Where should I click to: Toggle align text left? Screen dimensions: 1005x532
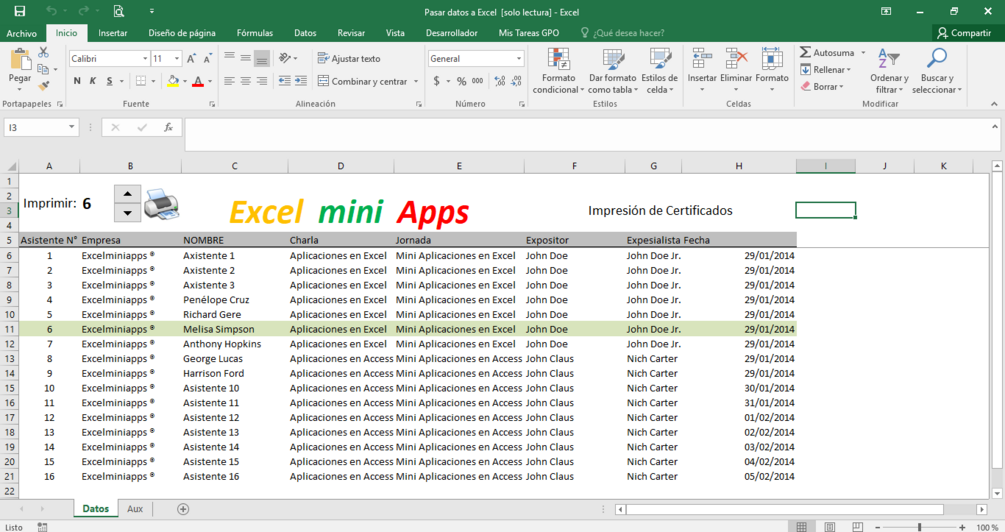tap(229, 81)
